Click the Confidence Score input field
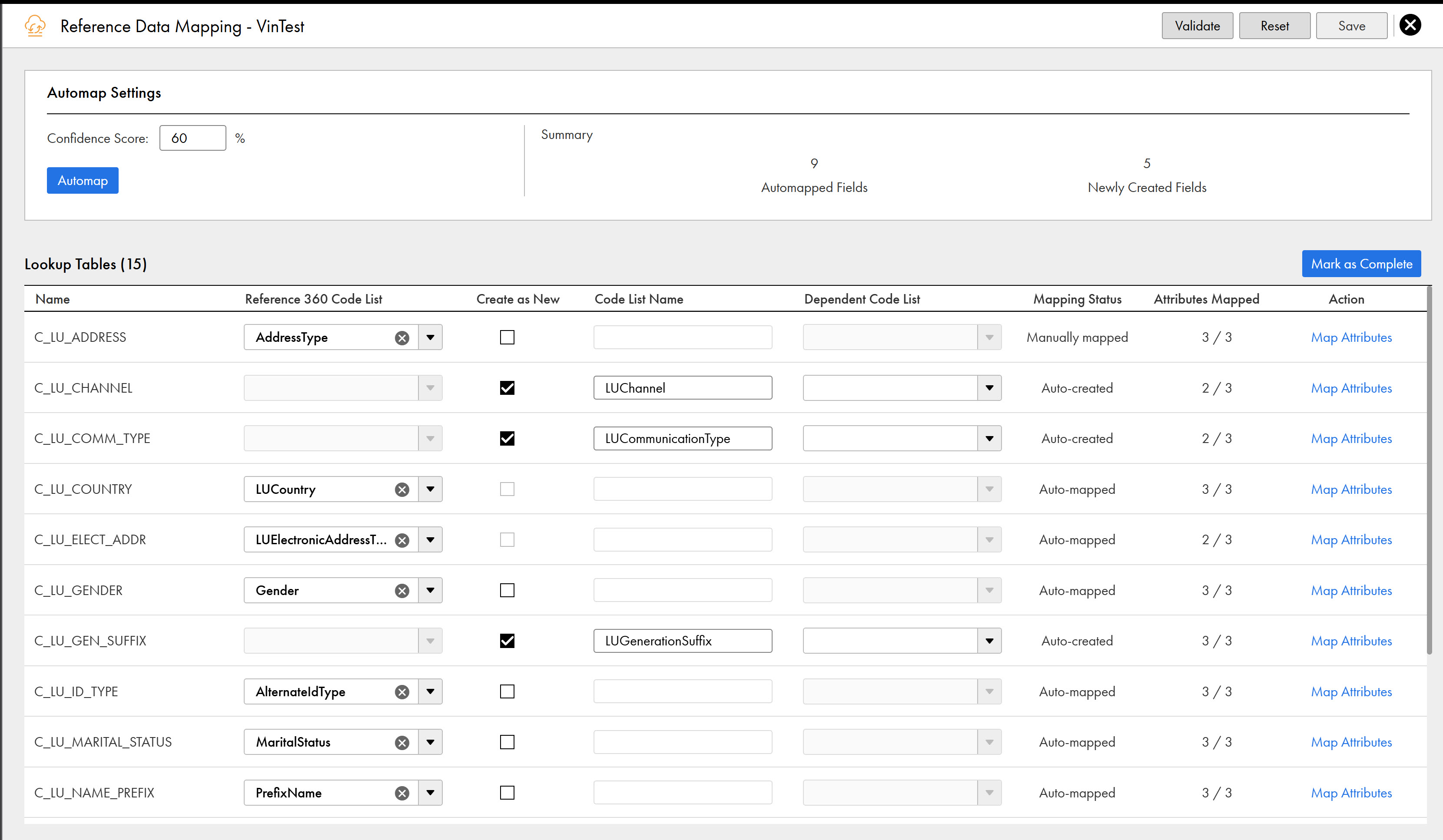1443x840 pixels. tap(192, 138)
